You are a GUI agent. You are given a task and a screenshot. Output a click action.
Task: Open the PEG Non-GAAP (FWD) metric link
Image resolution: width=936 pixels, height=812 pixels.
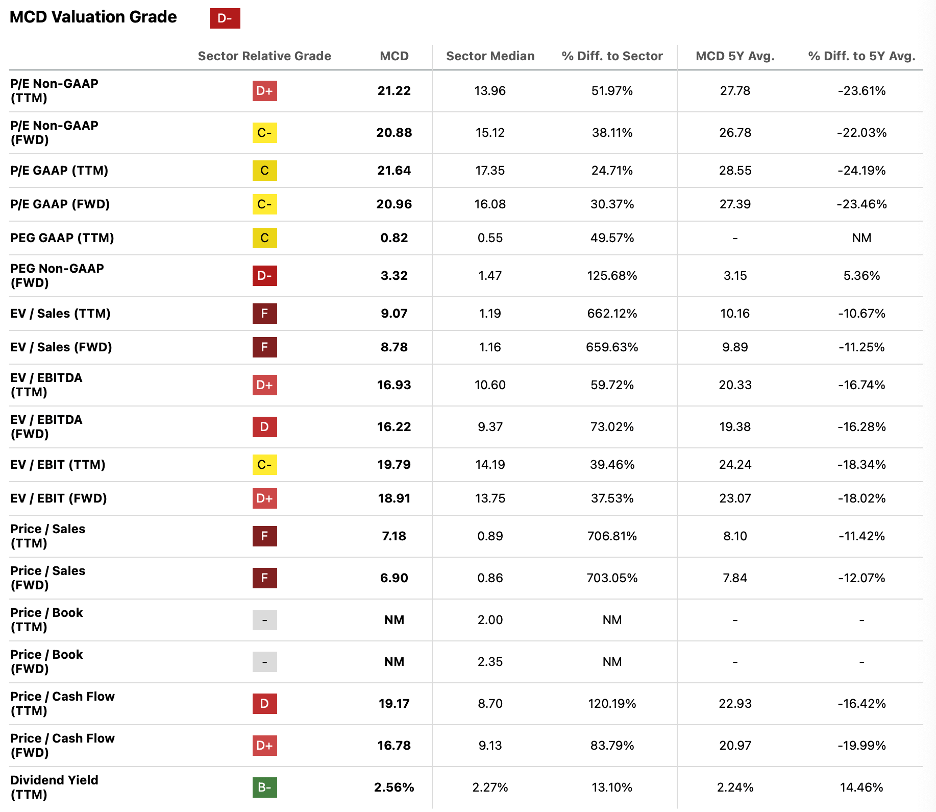tap(57, 275)
